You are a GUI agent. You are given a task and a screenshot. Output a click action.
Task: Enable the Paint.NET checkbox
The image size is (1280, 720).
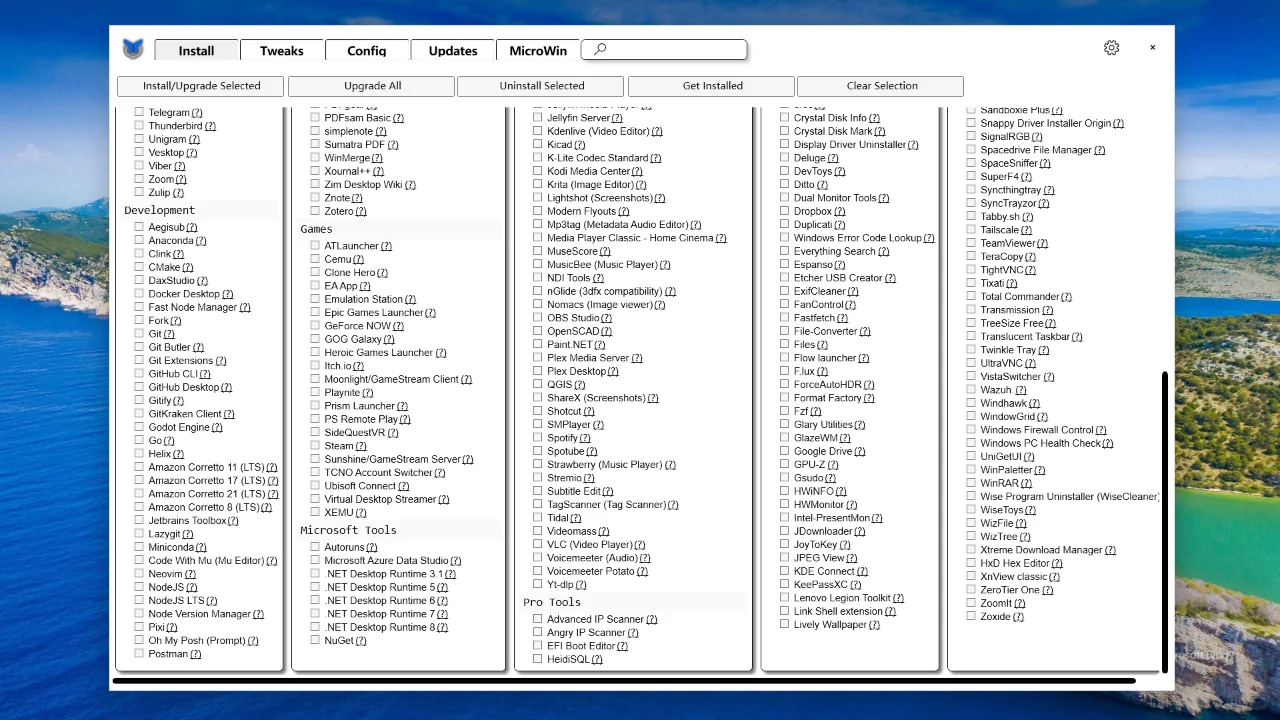(x=537, y=344)
